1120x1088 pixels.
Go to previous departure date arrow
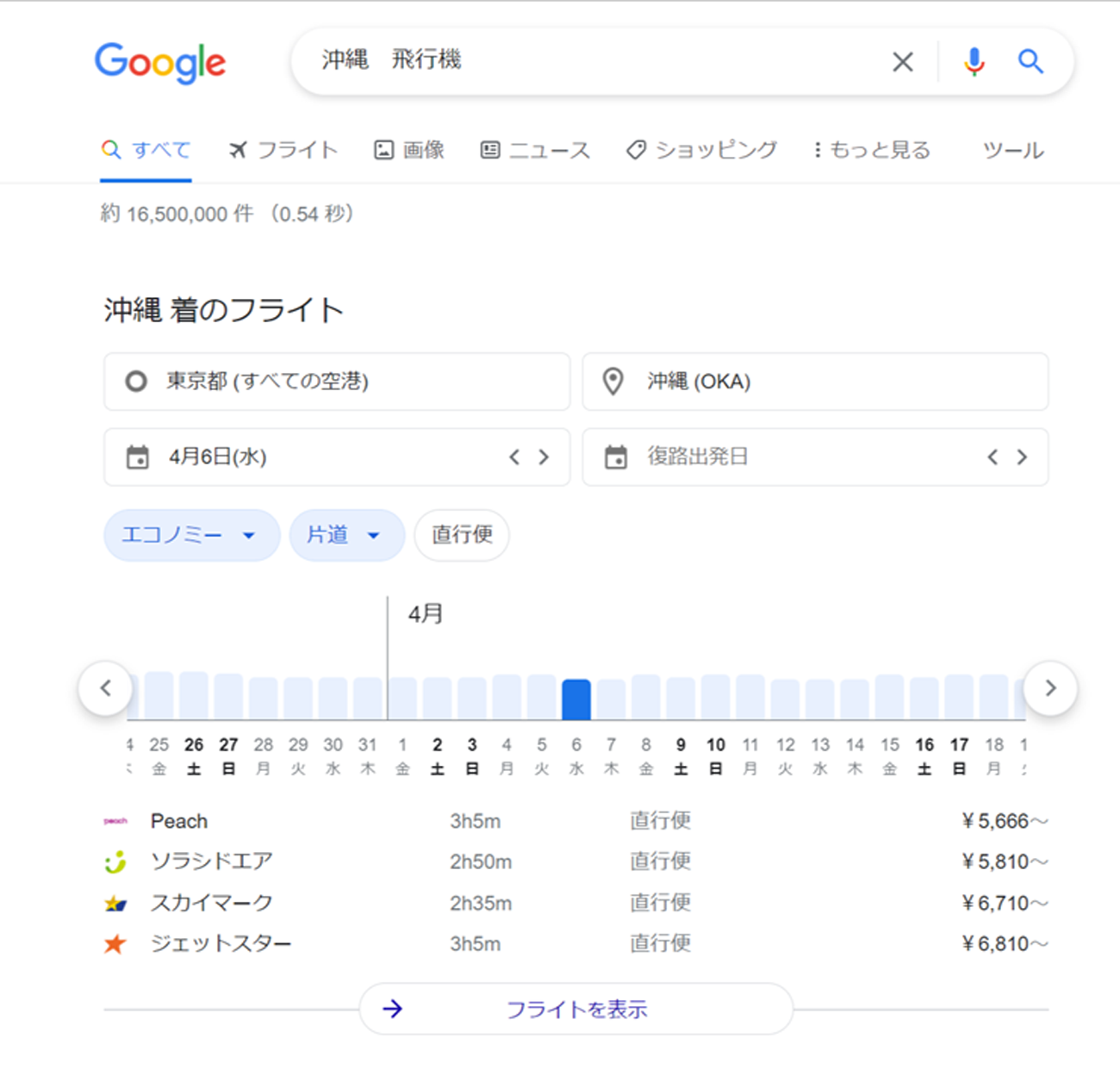(514, 457)
